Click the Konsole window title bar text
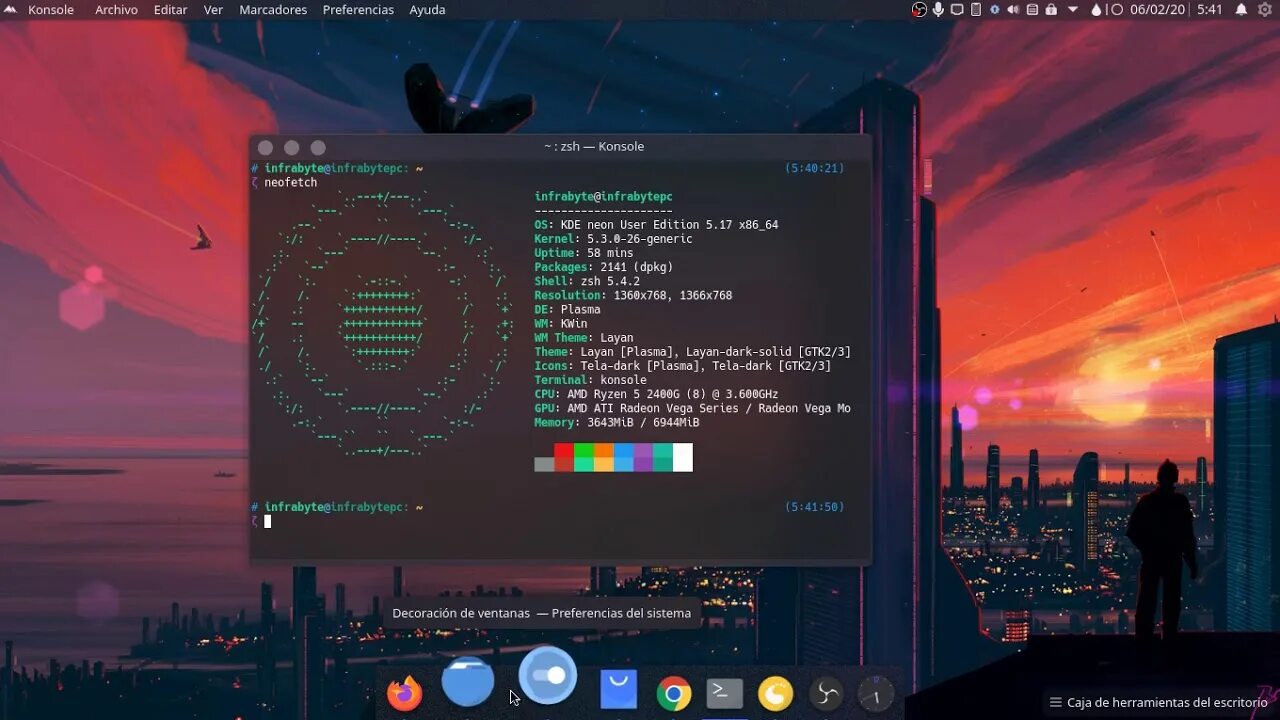Image resolution: width=1280 pixels, height=720 pixels. pyautogui.click(x=594, y=147)
